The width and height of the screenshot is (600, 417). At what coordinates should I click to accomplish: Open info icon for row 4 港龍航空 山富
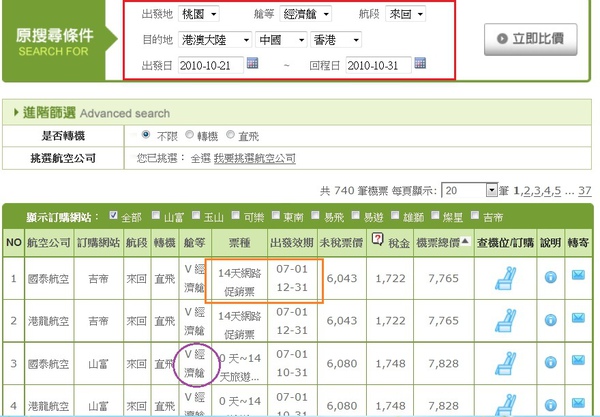coord(551,404)
